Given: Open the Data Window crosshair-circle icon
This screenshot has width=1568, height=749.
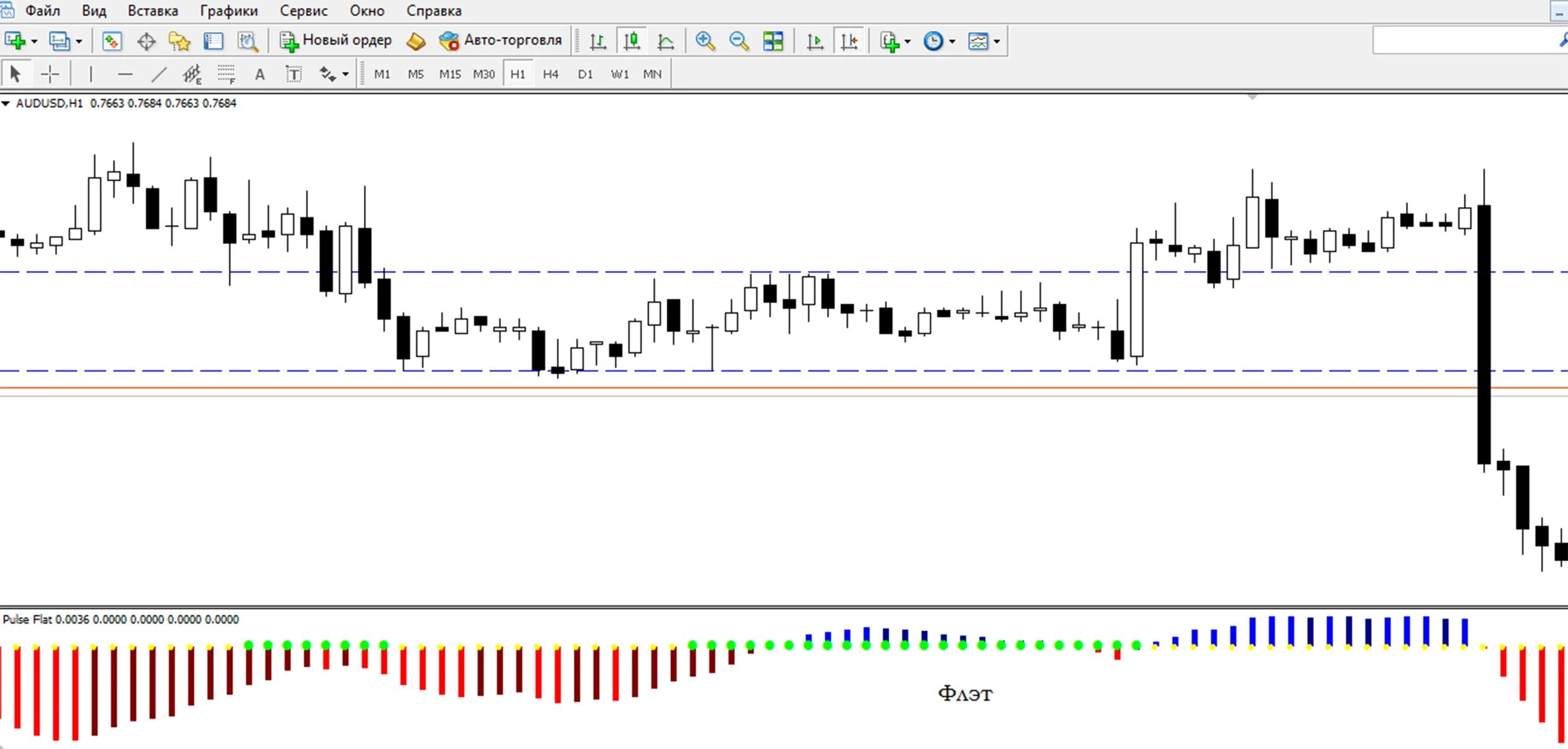Looking at the screenshot, I should coord(146,41).
